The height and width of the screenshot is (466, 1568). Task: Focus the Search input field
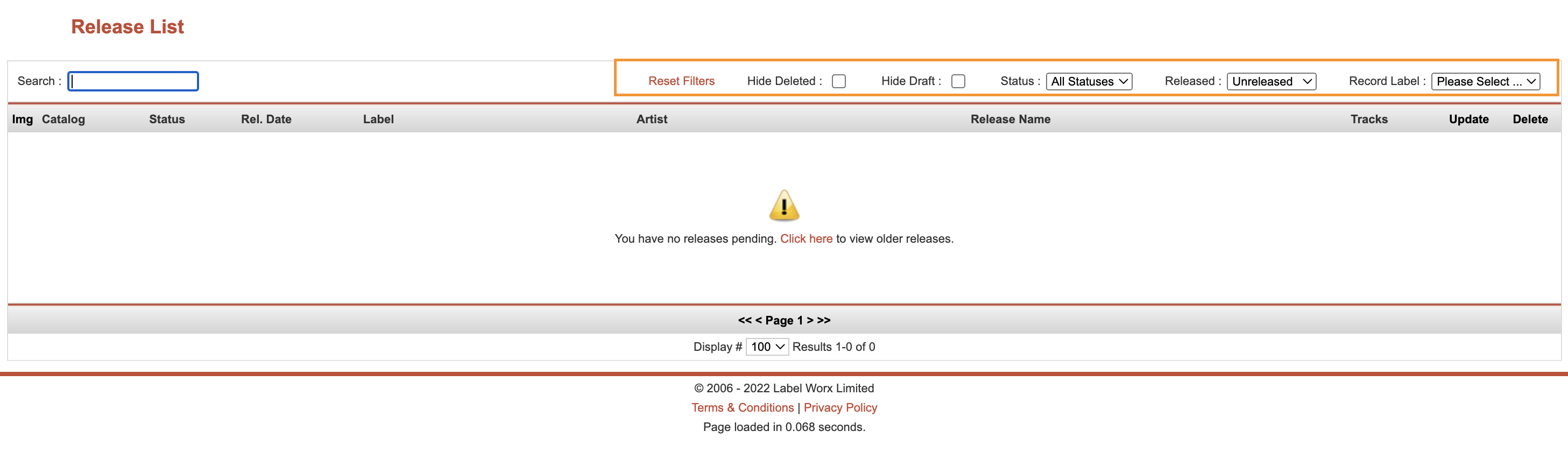[133, 81]
